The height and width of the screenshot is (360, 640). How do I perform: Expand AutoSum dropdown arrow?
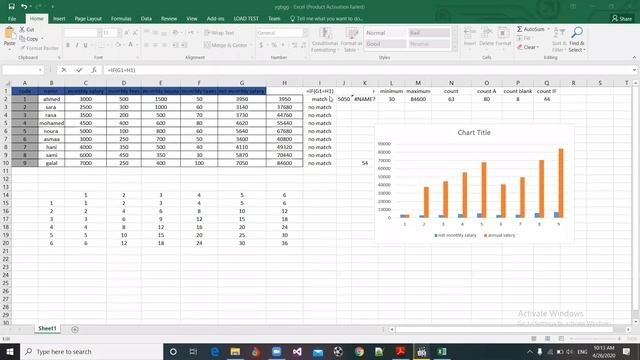[548, 29]
